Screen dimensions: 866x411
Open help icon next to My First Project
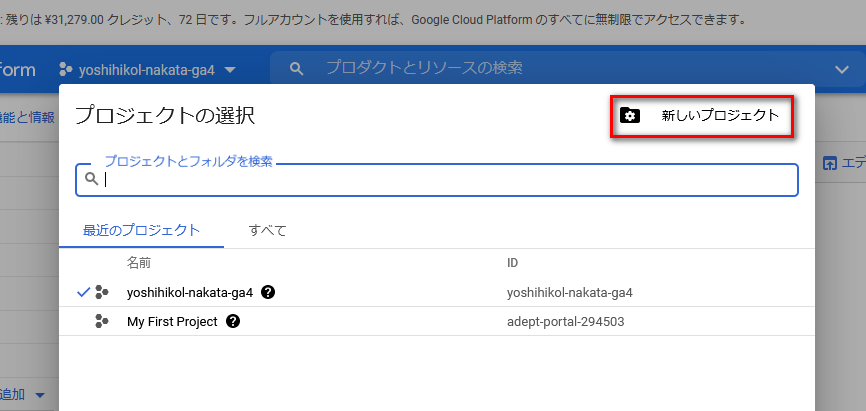tap(233, 321)
